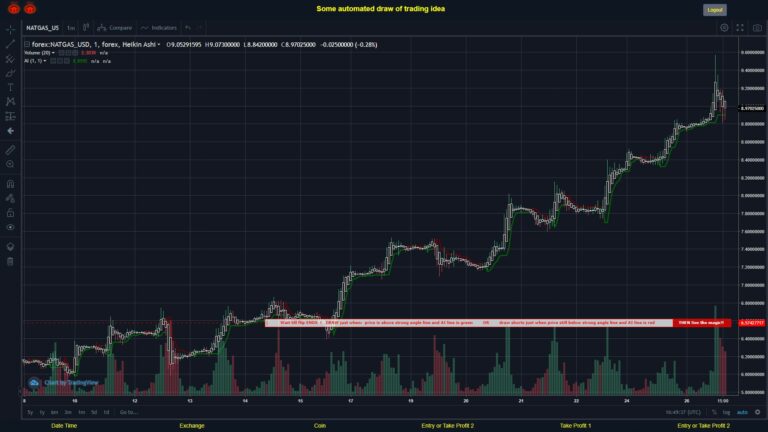Viewport: 768px width, 432px height.
Task: Click the undo arrow in toolbar
Action: 188,28
